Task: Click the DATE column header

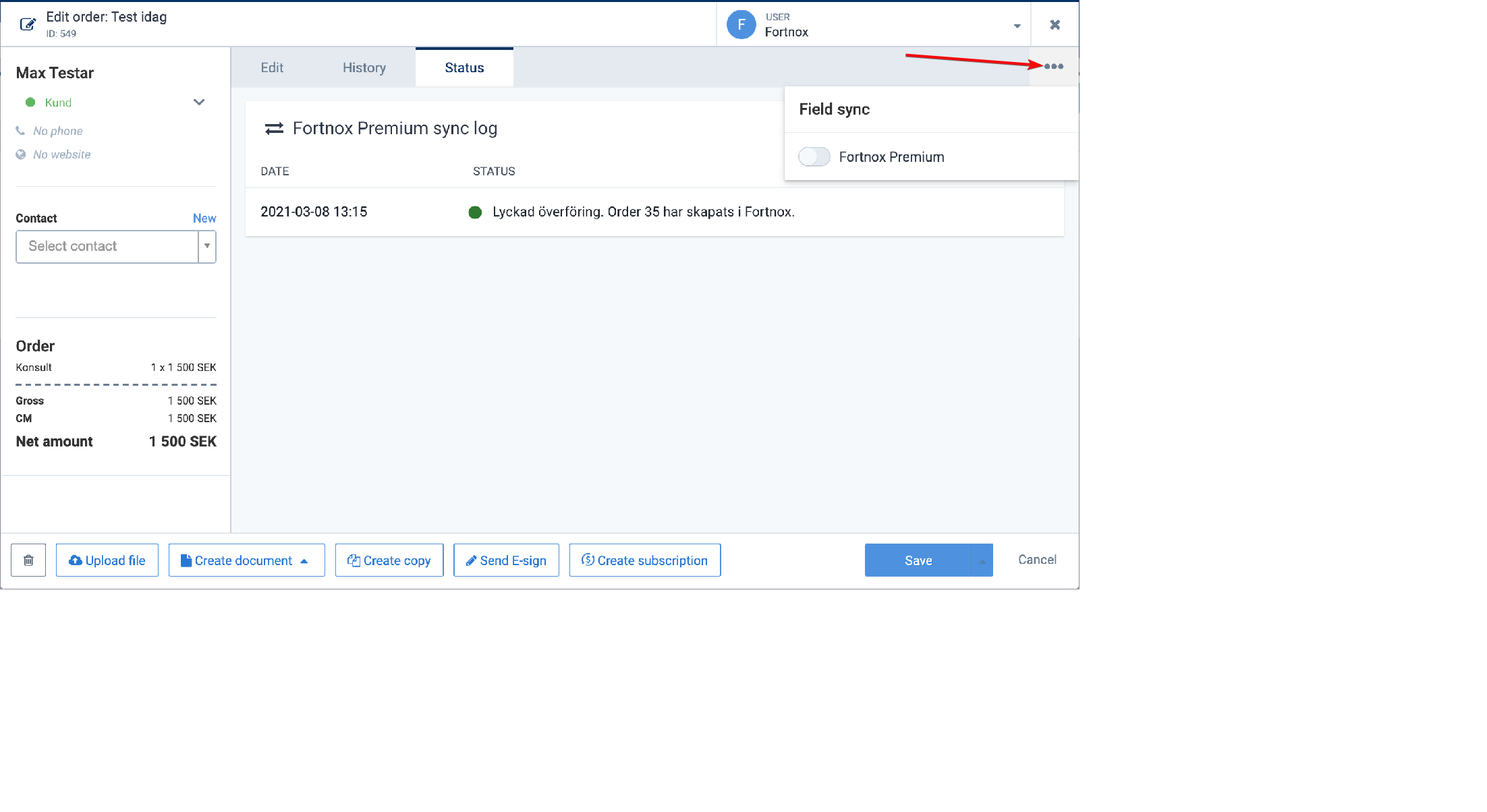Action: coord(275,171)
